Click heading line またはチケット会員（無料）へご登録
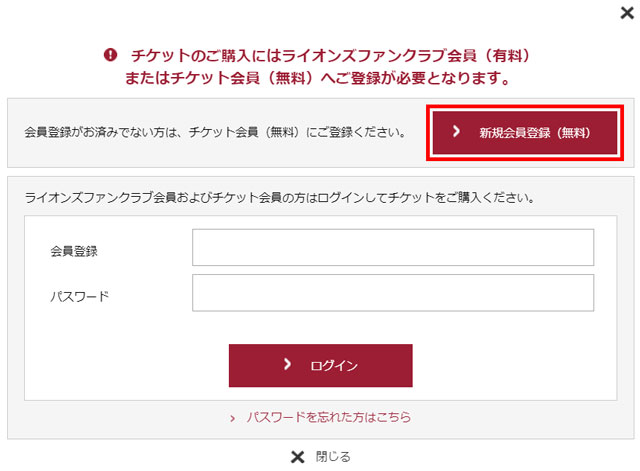This screenshot has height=471, width=640. tap(319, 78)
